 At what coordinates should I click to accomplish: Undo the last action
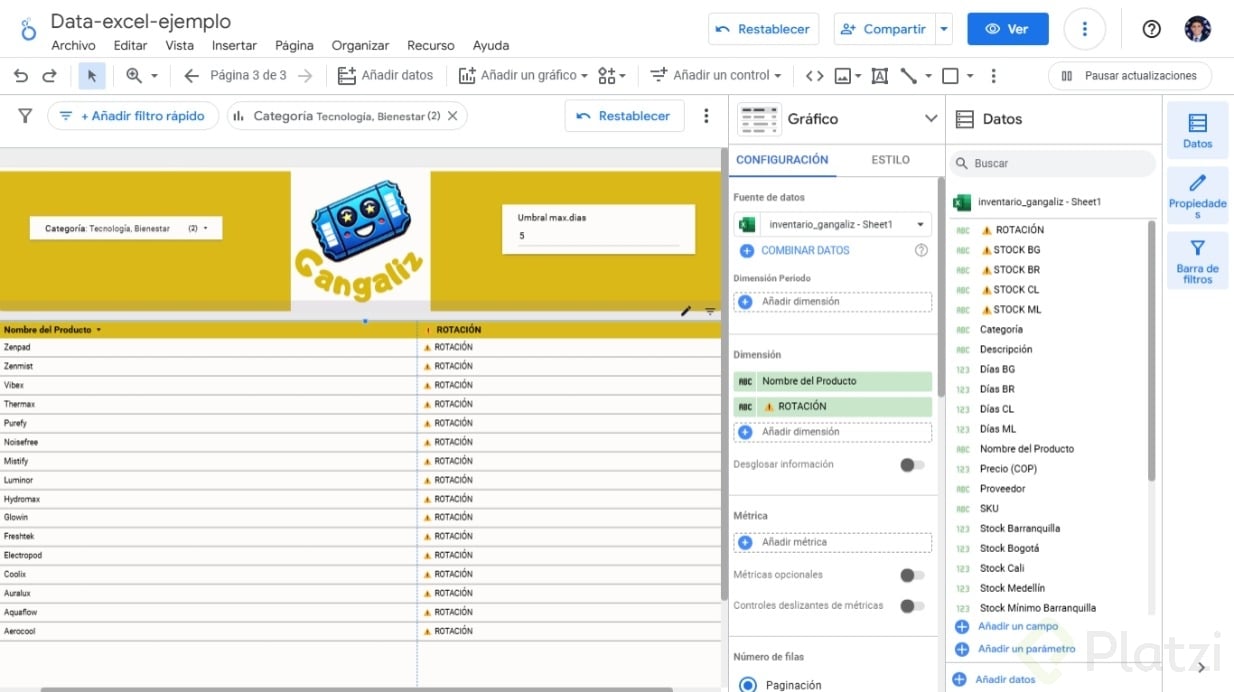pos(20,76)
